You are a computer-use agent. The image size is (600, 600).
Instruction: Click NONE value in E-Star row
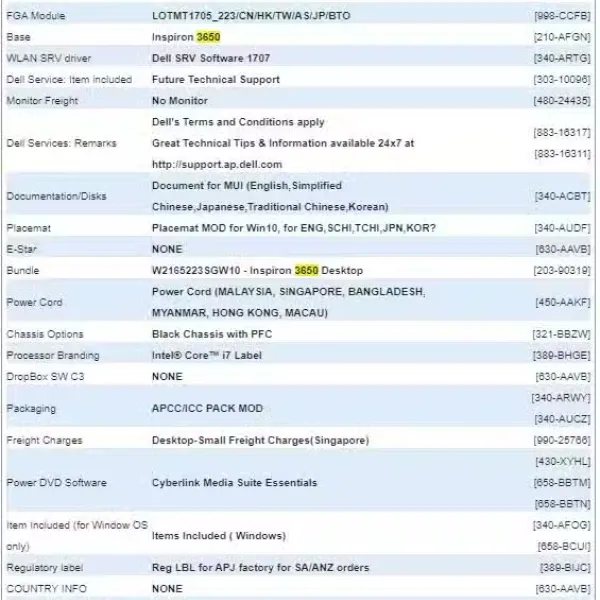point(167,249)
